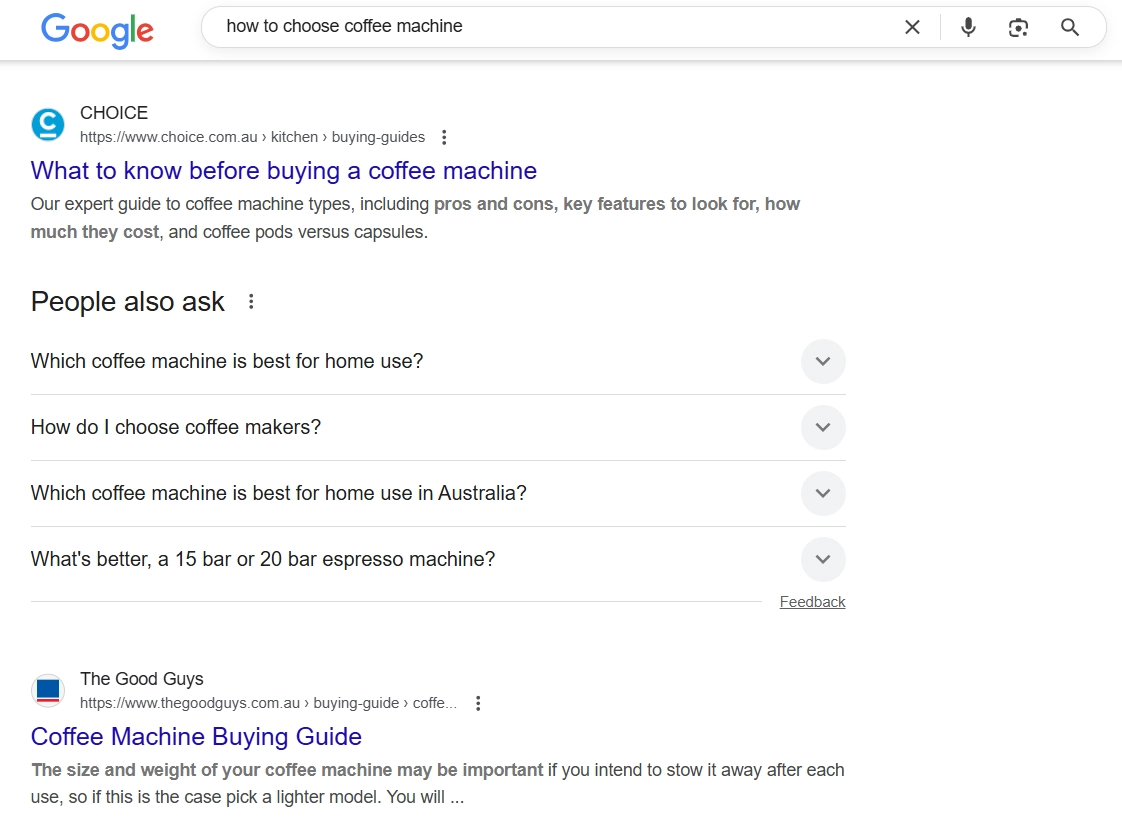Click the magnifying glass search icon
This screenshot has height=824, width=1122.
tap(1069, 27)
